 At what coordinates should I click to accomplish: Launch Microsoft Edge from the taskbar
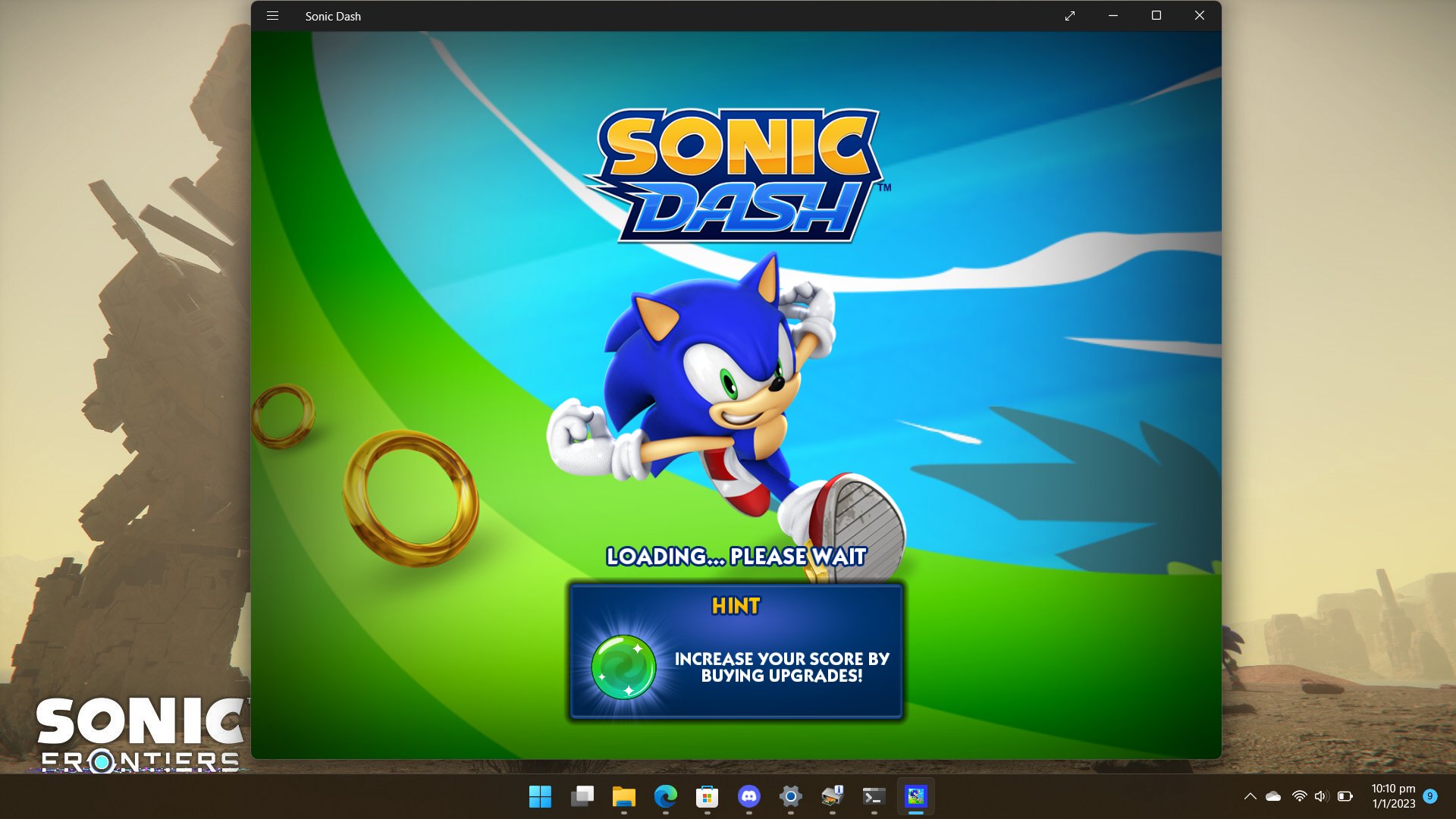pyautogui.click(x=666, y=796)
